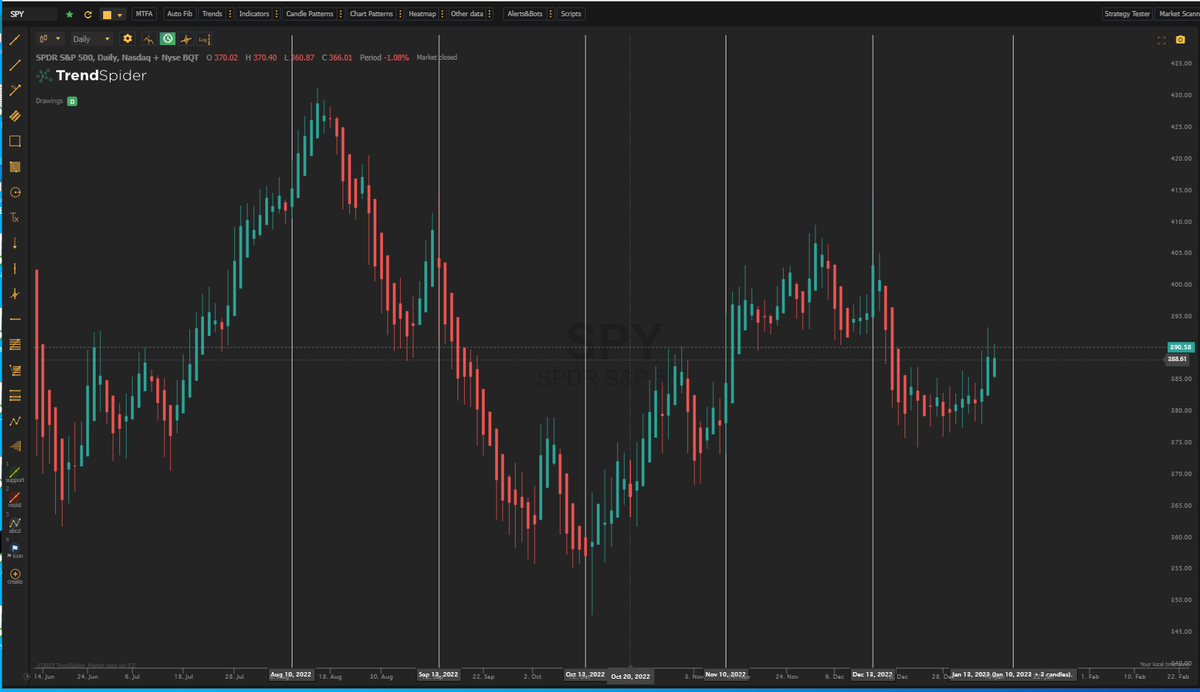Screen dimensions: 1200x692
Task: Choose the support line preset
Action: (x=15, y=473)
